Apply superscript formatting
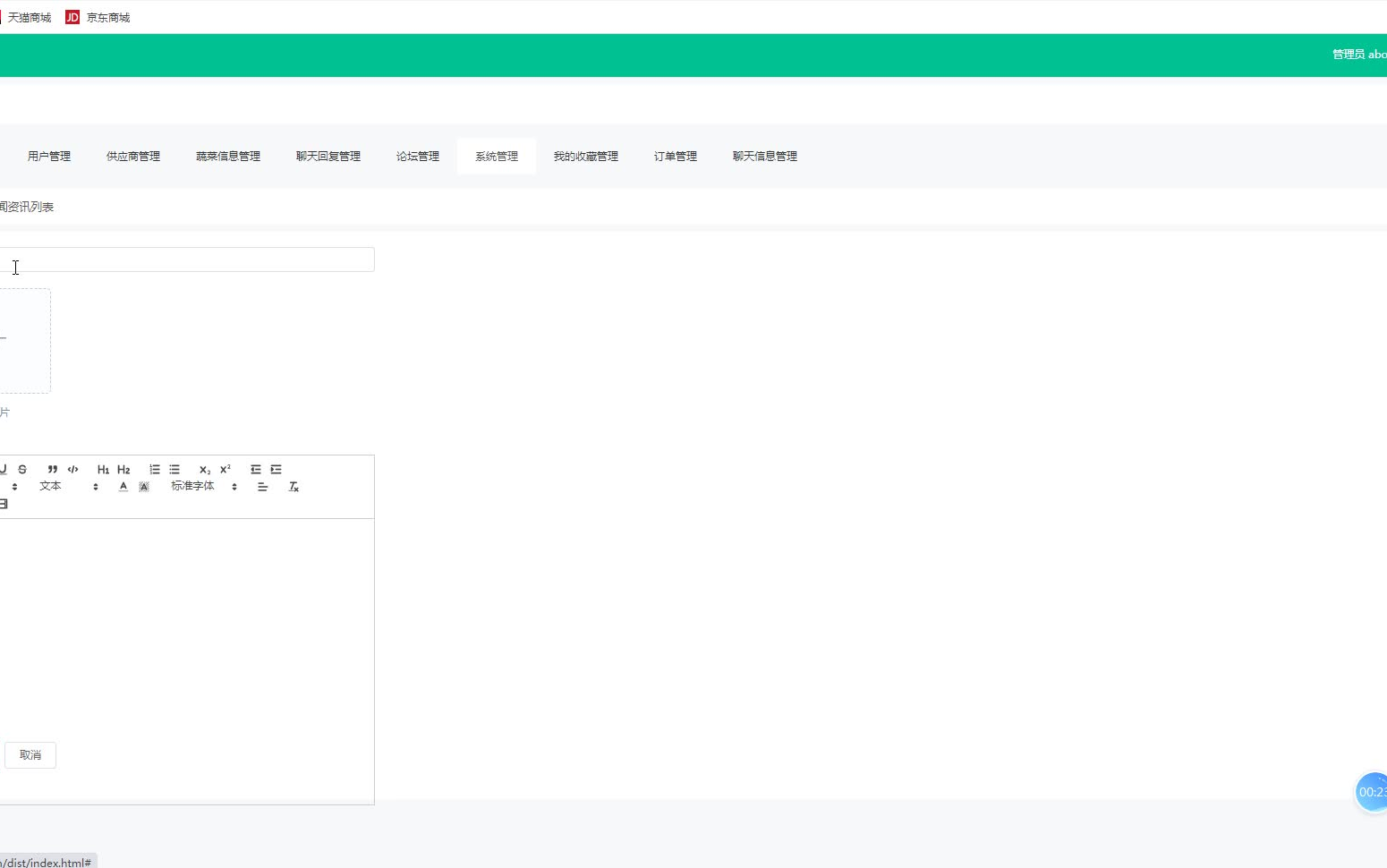 click(225, 470)
